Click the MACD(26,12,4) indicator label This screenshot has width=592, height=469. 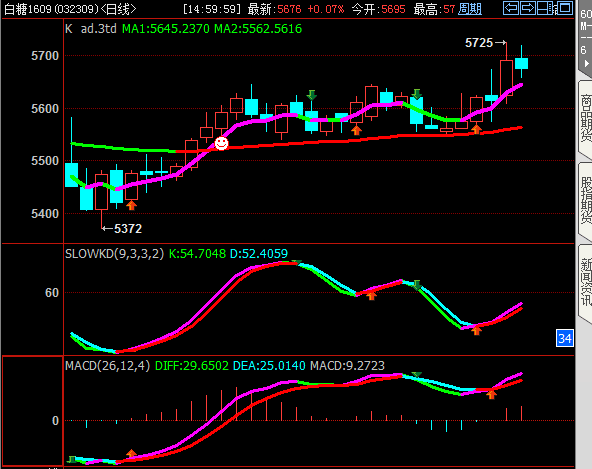click(108, 366)
